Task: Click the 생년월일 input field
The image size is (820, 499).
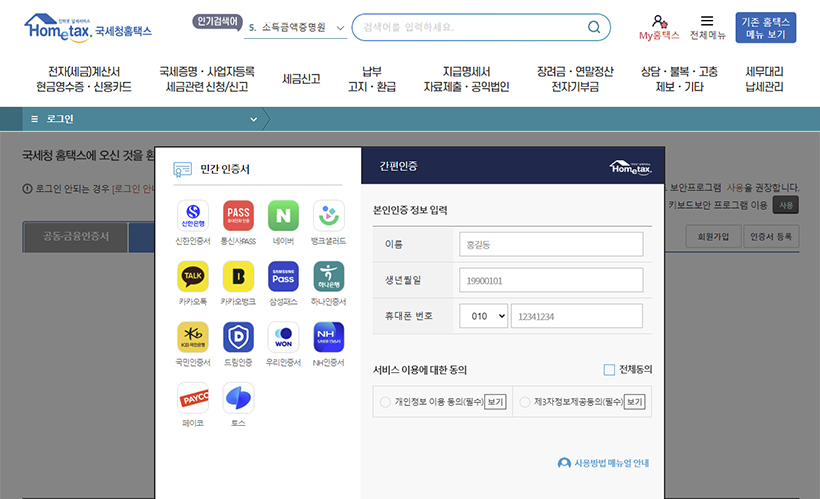Action: coord(551,280)
